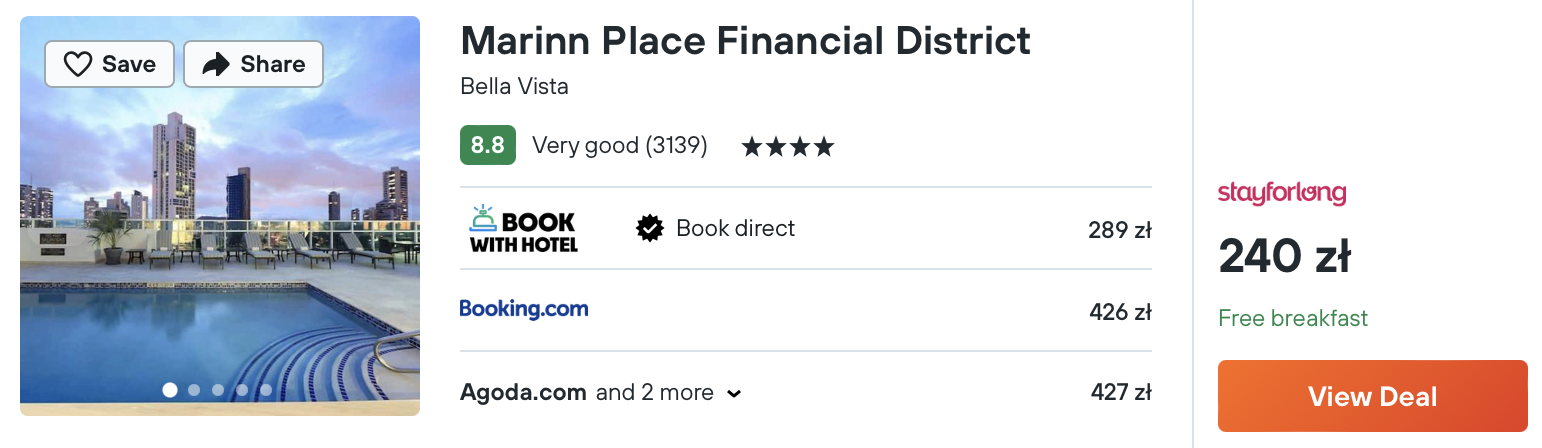Select the last photo carousel dot
Screen dimensions: 1542x448
tap(266, 390)
